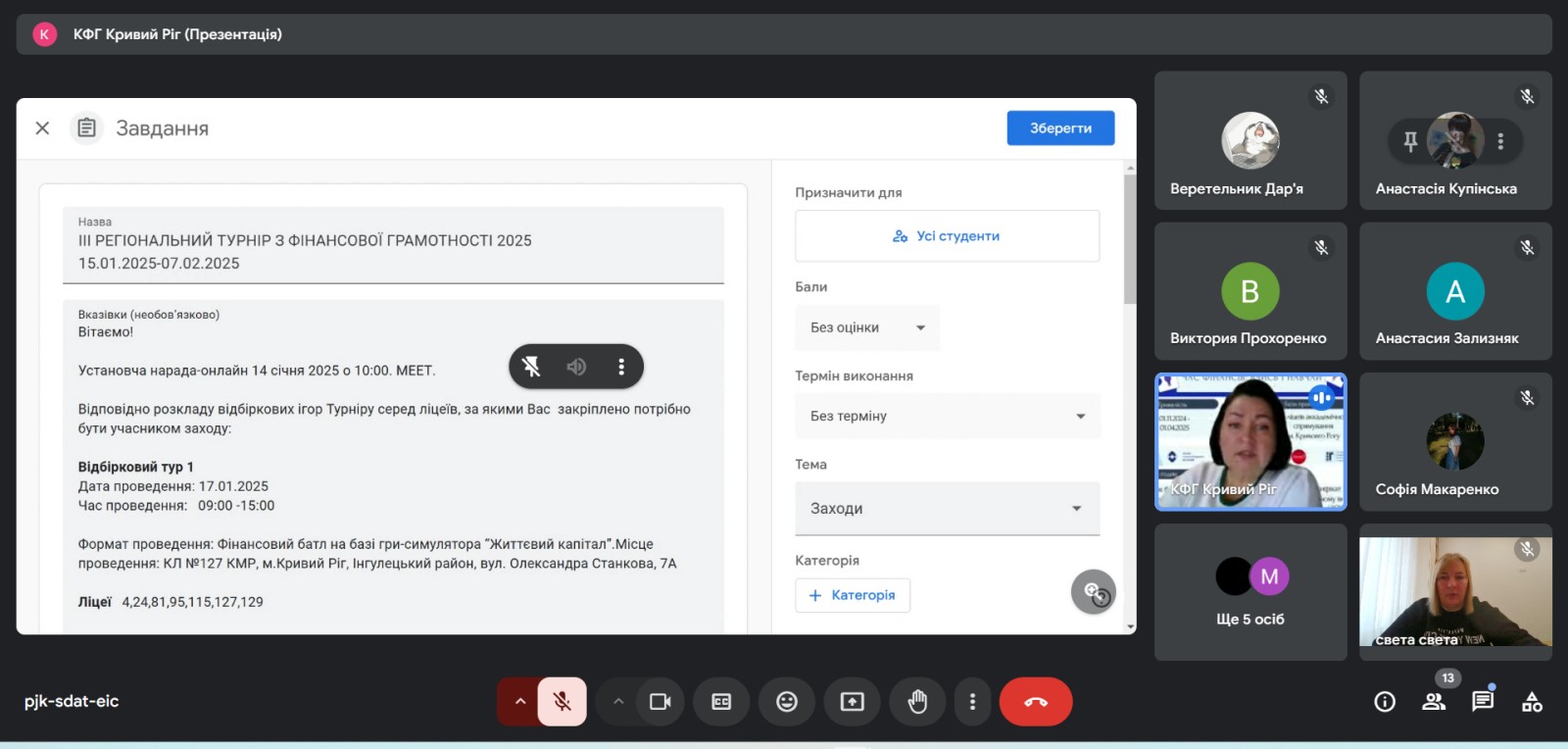
Task: Click the presenter K avatar badge
Action: pos(44,34)
